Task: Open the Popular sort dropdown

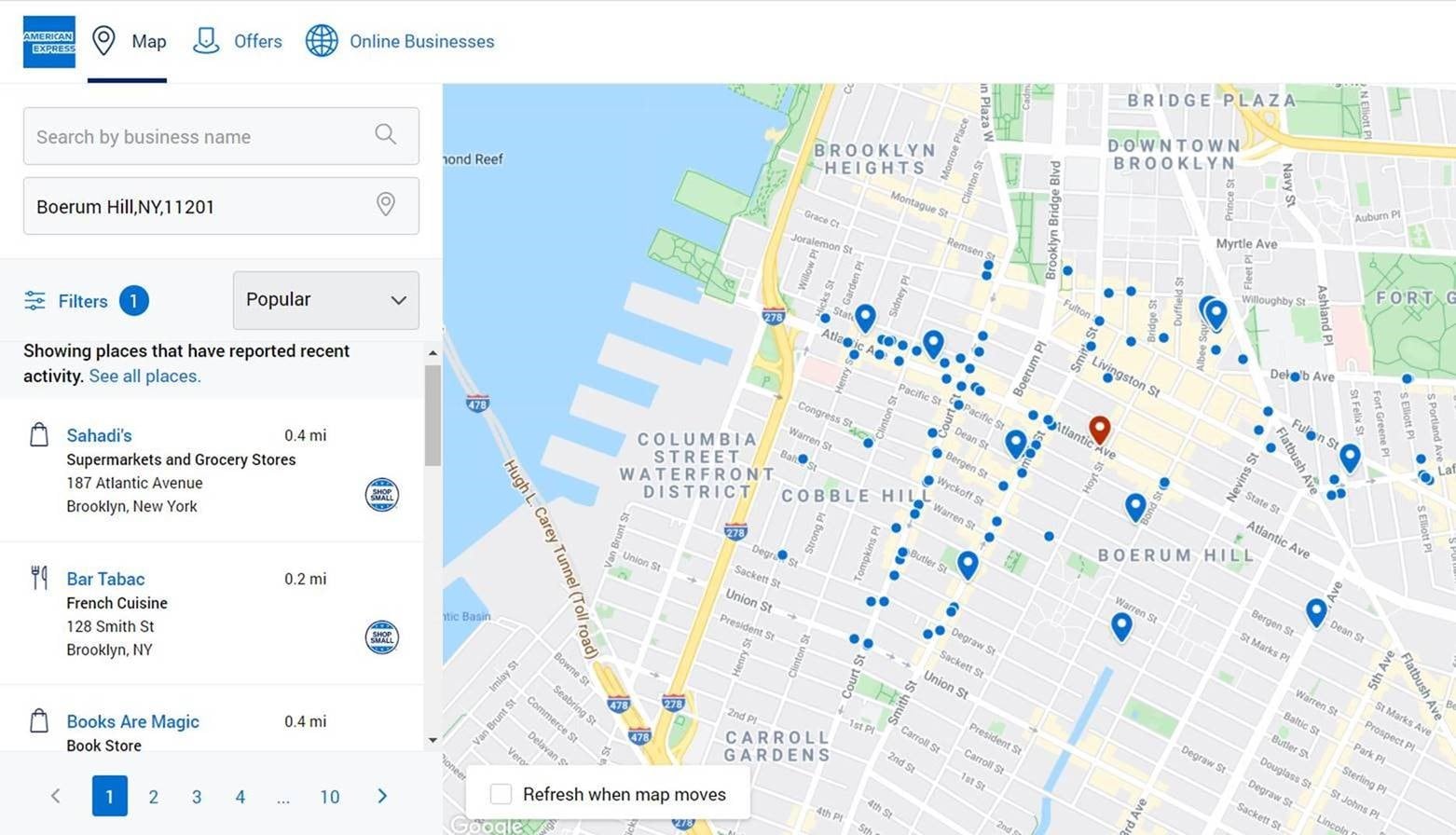Action: tap(325, 300)
